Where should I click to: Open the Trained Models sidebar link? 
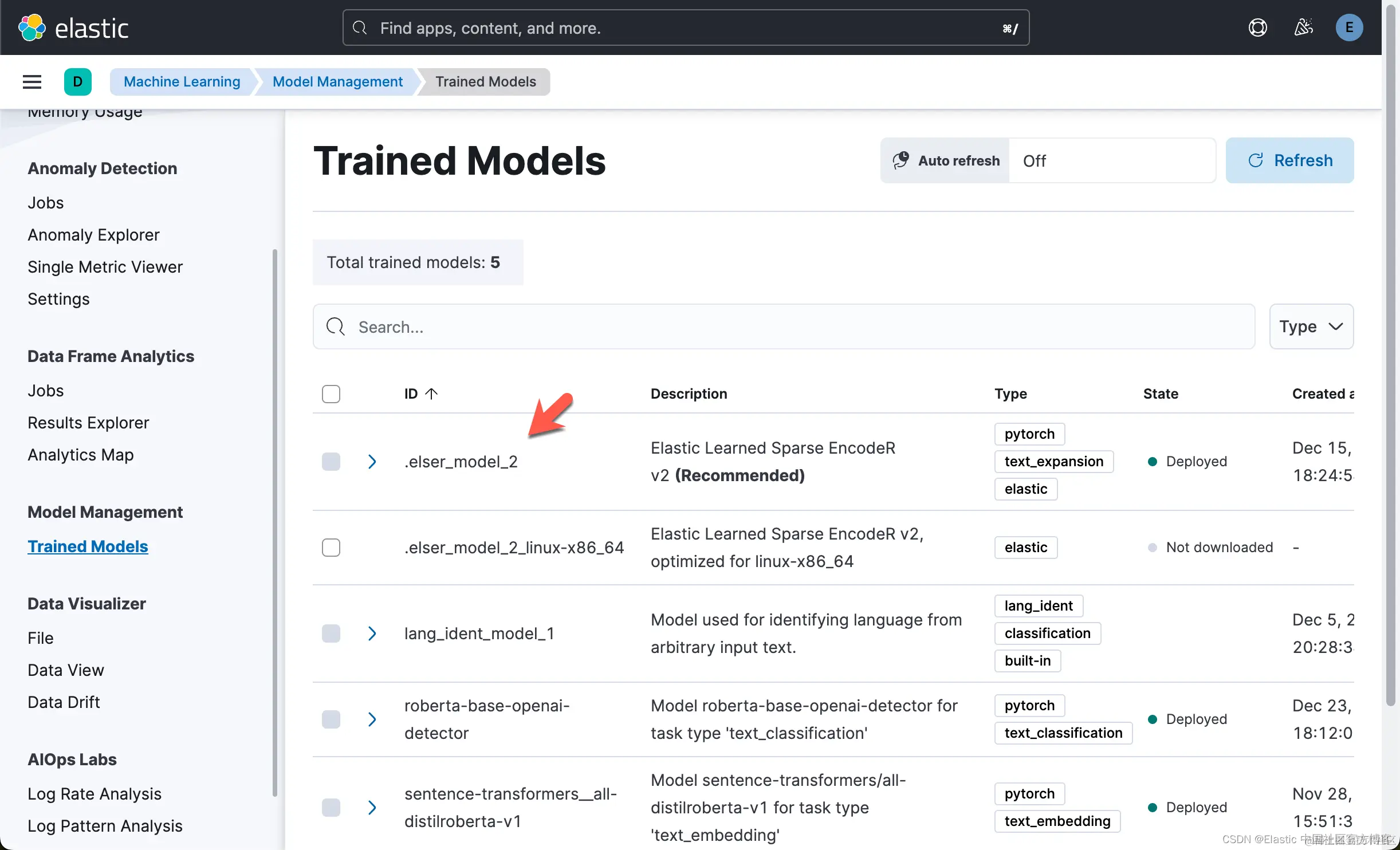[88, 546]
